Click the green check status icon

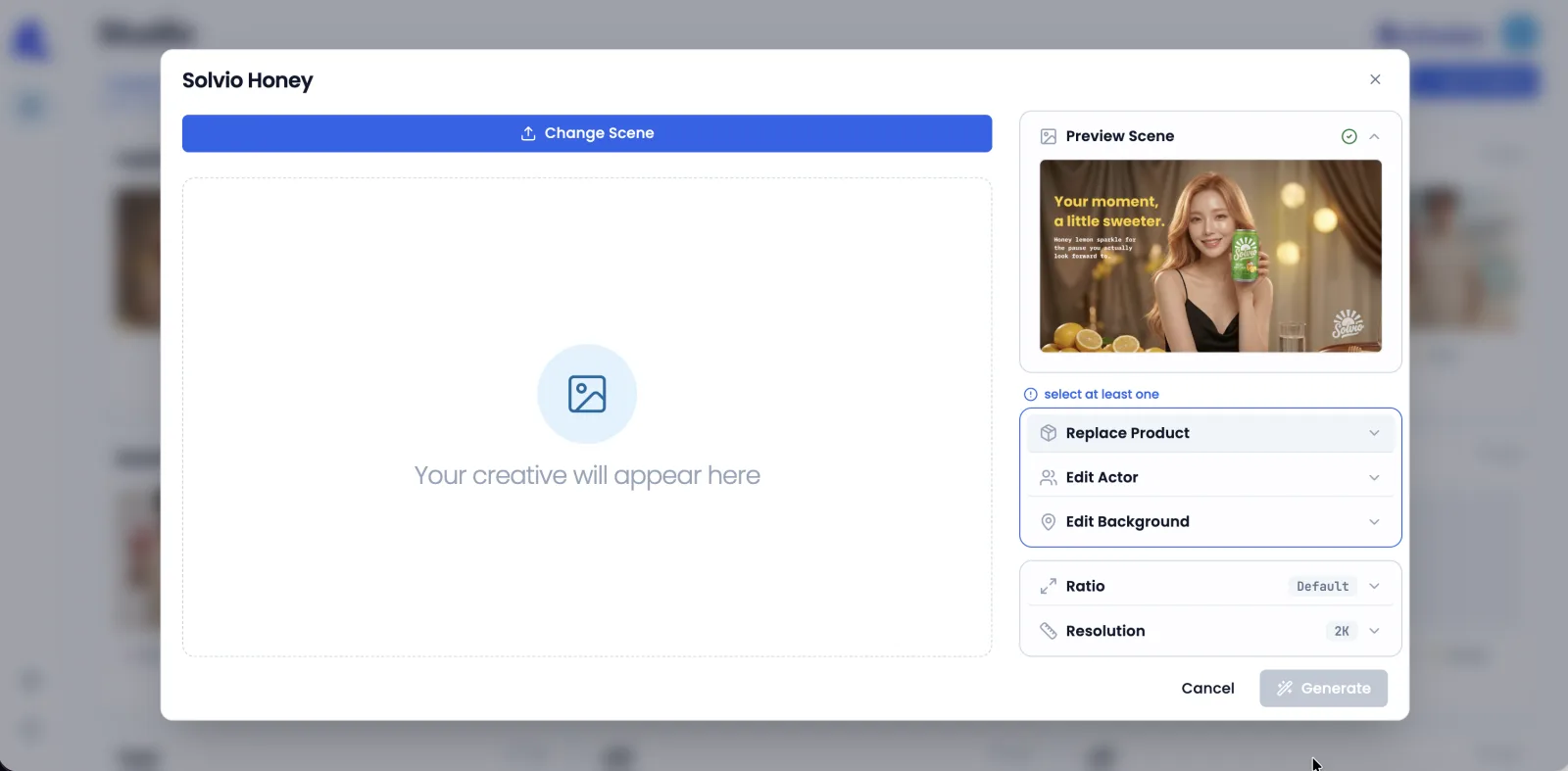point(1348,136)
